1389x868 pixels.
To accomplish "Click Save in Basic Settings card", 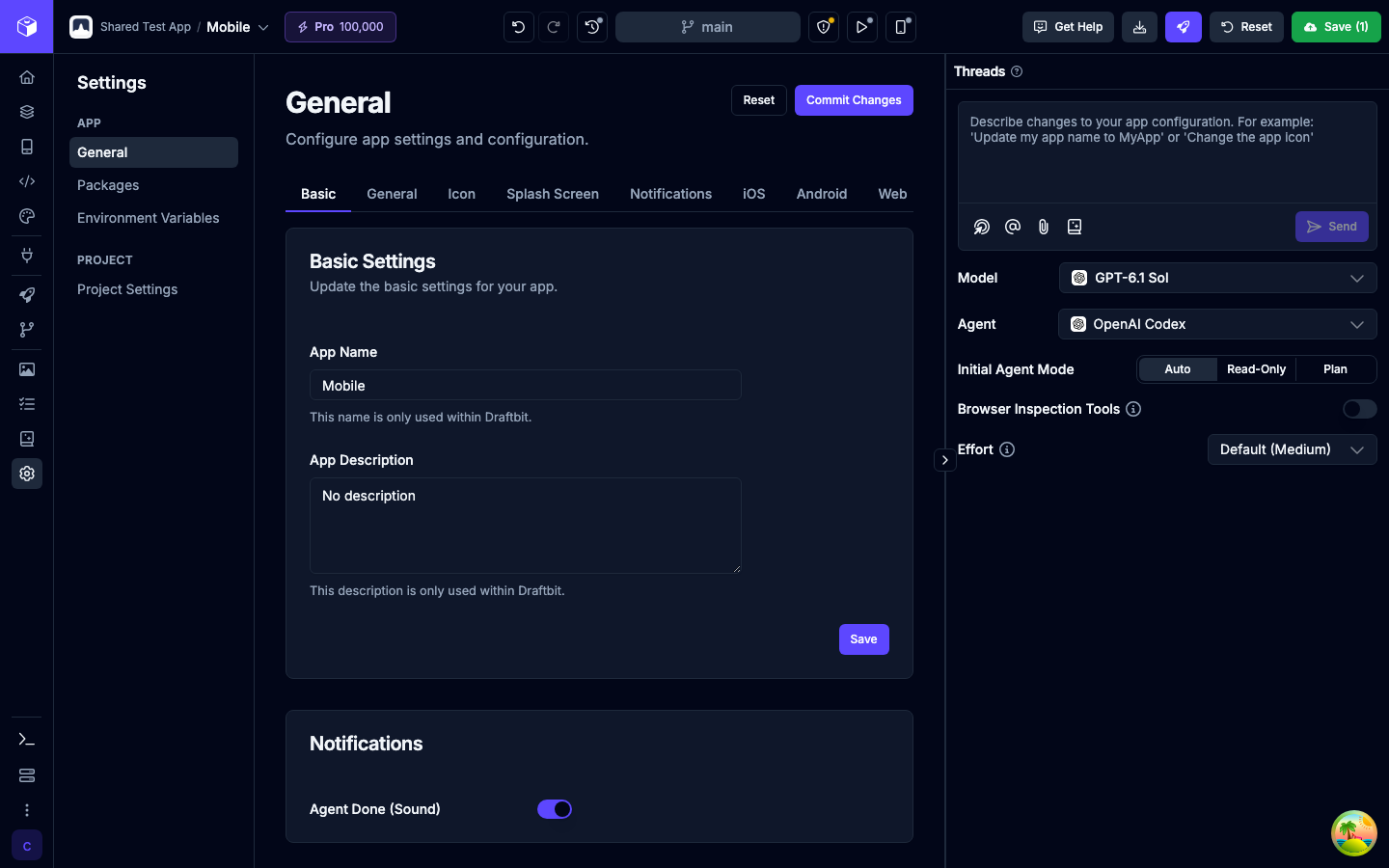I will (x=864, y=639).
